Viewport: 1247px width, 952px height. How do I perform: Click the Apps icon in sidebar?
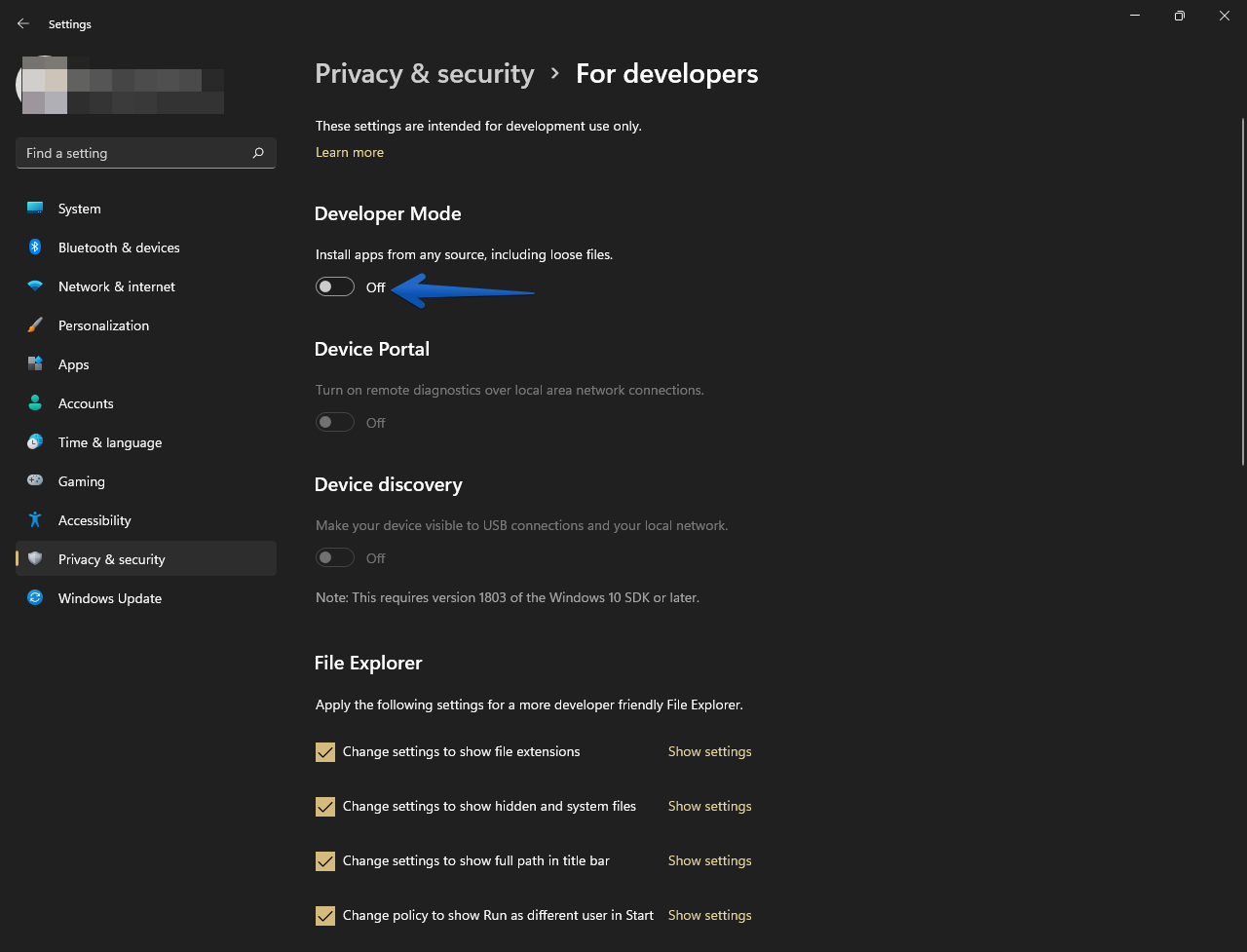35,364
